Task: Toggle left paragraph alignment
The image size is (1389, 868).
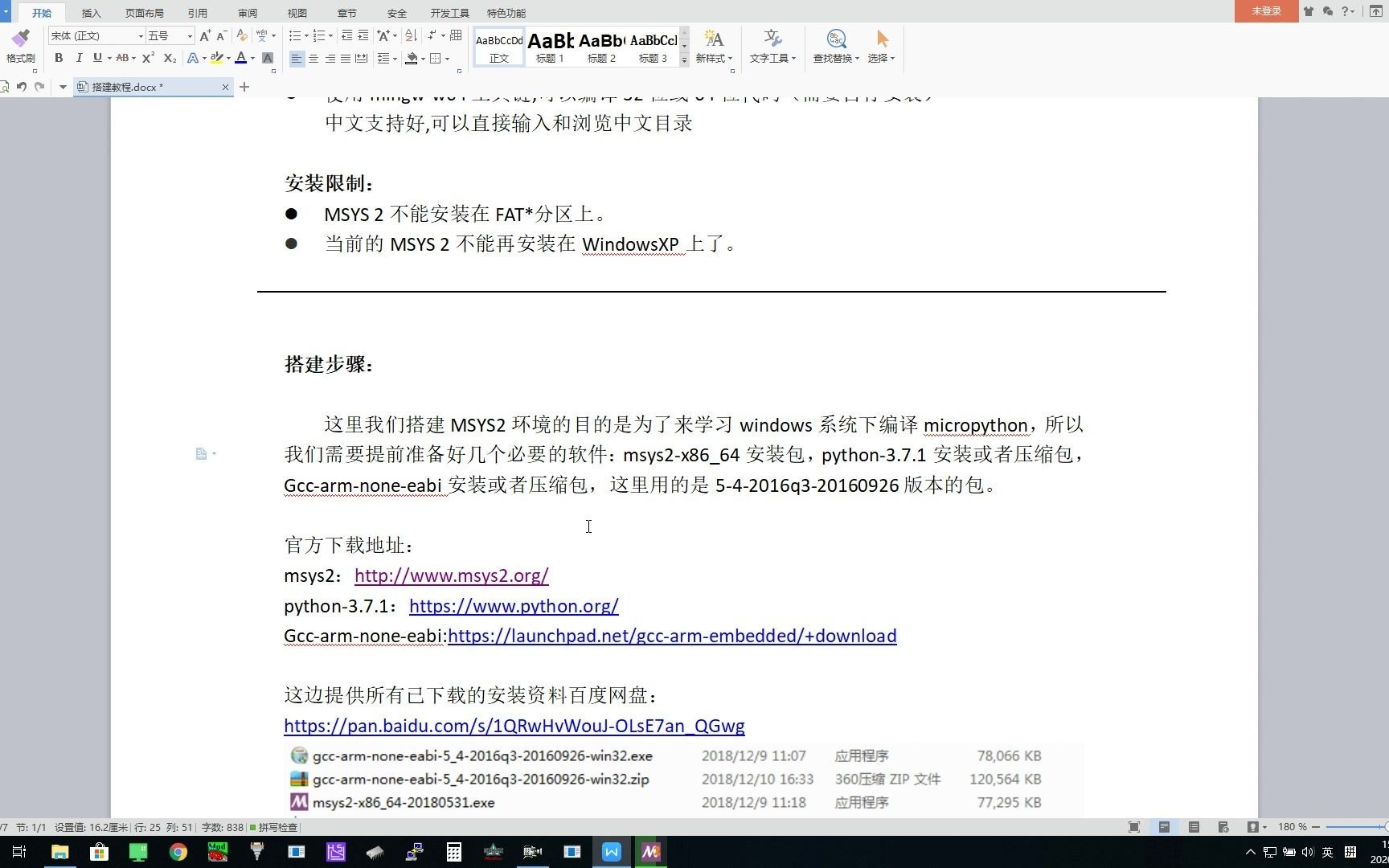Action: (x=297, y=58)
